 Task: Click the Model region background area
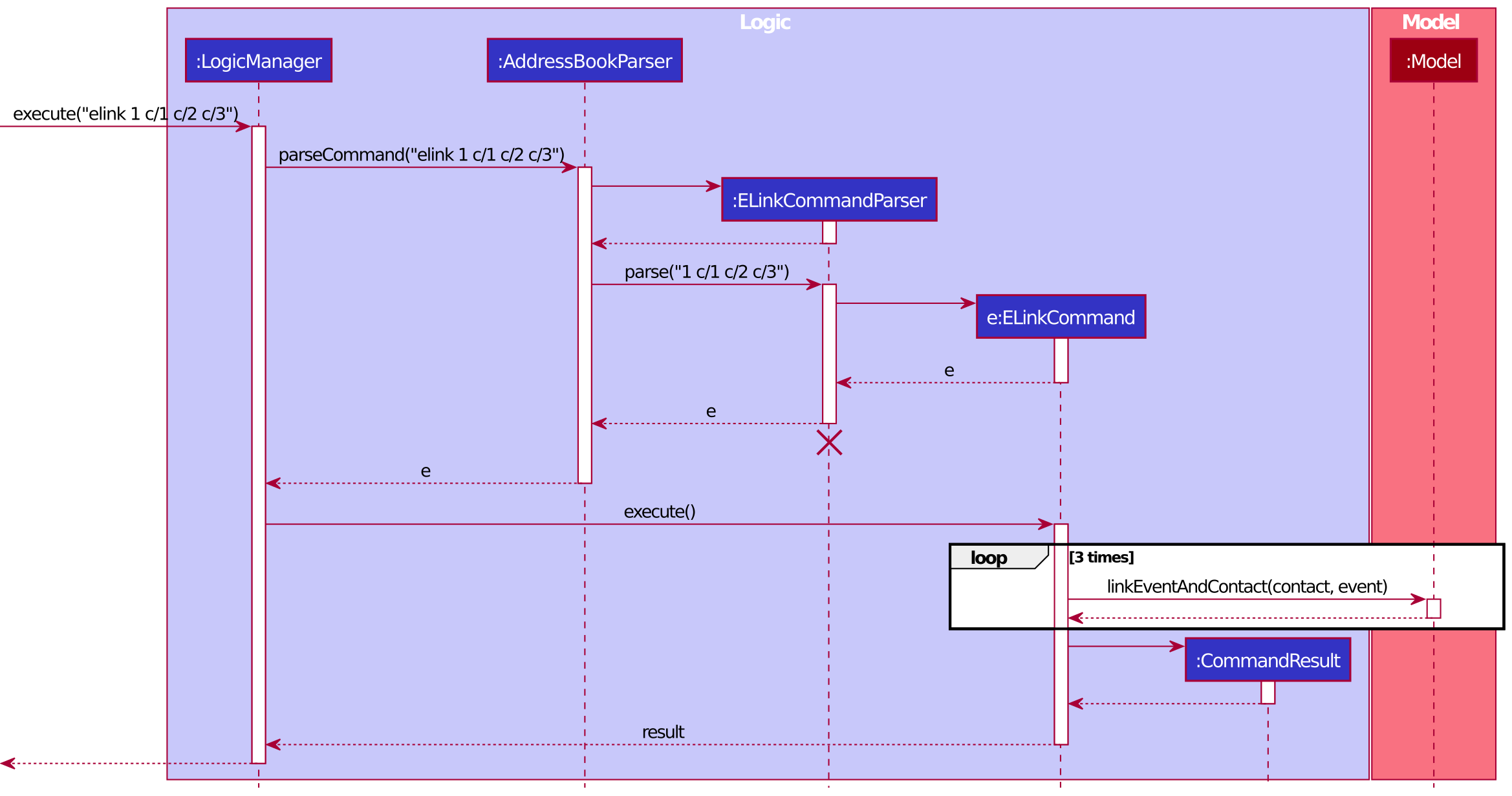[1441, 400]
